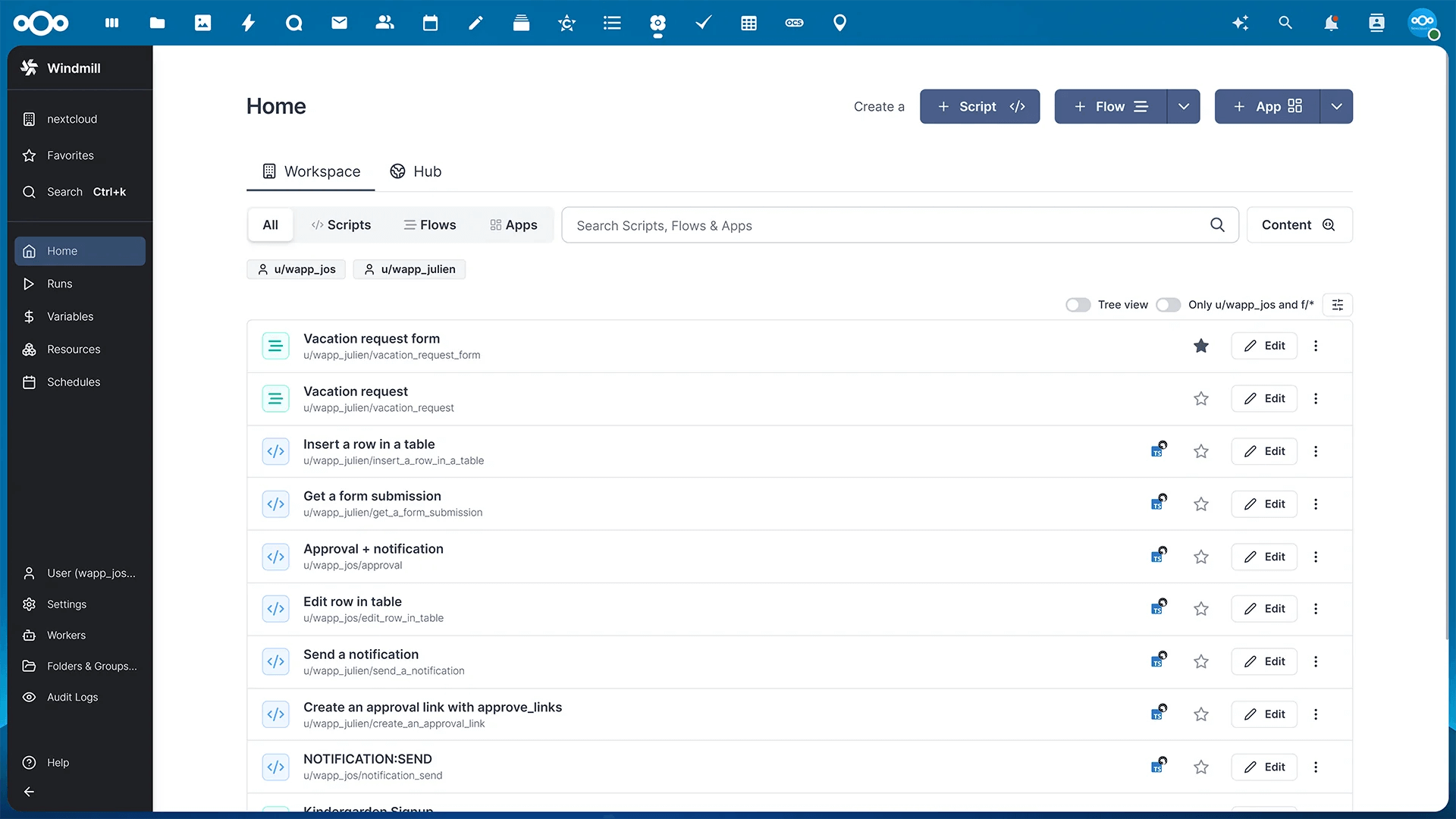Screen dimensions: 1456x819
Task: Open the three-dot menu for Vacation request form
Action: [x=1316, y=346]
